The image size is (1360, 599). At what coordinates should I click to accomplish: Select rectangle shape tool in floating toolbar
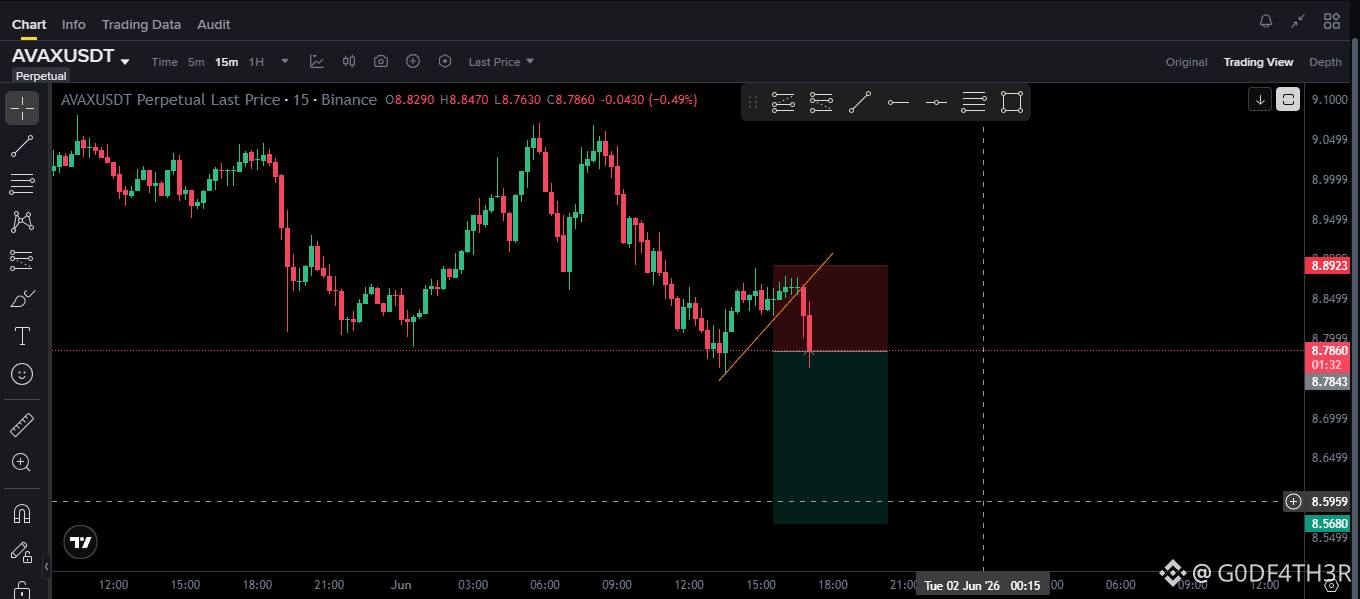pos(1011,102)
